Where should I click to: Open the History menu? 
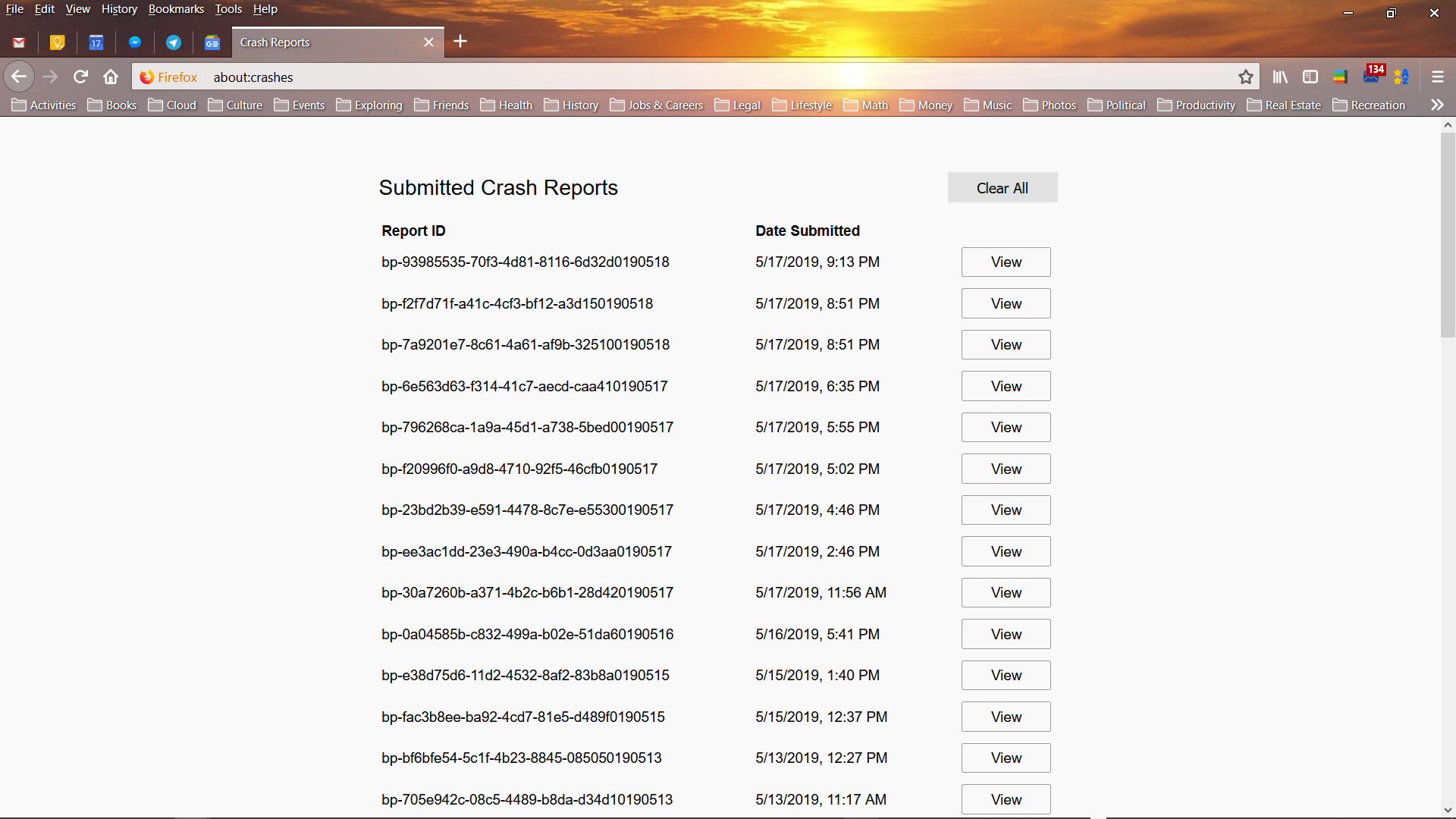pyautogui.click(x=119, y=9)
